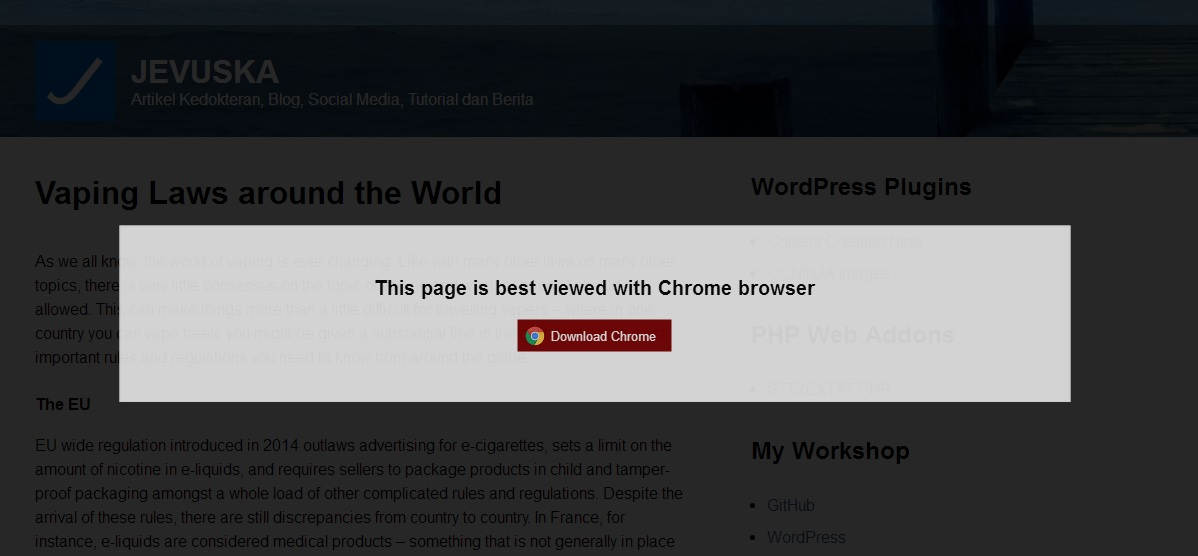Screen dimensions: 1198x556
Task: Click the 'Vaping Laws around the World' title
Action: [x=268, y=193]
